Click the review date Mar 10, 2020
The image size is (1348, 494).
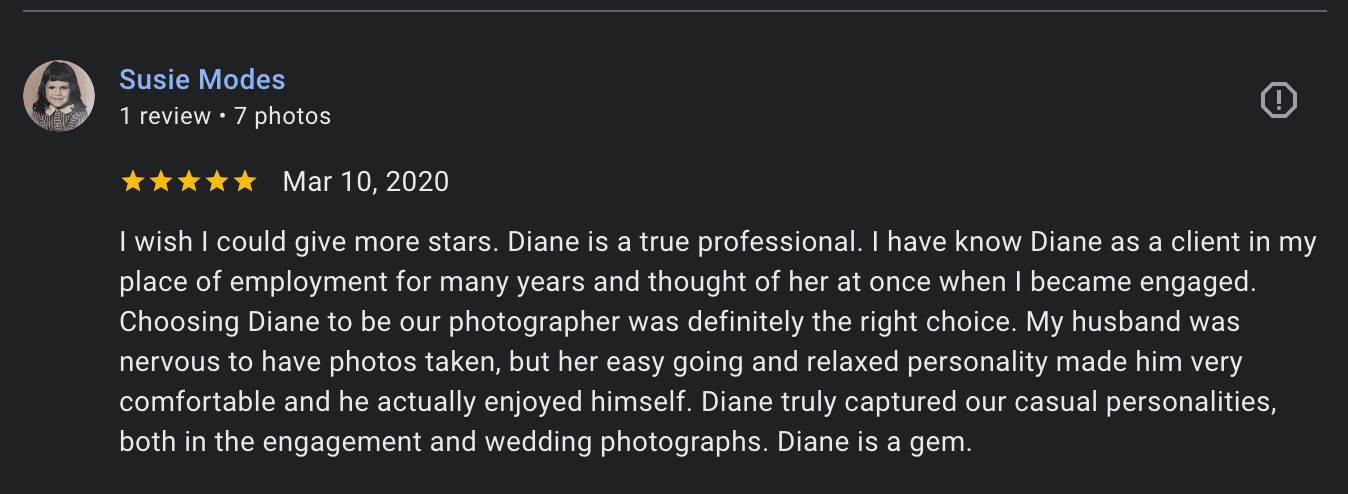click(x=365, y=182)
